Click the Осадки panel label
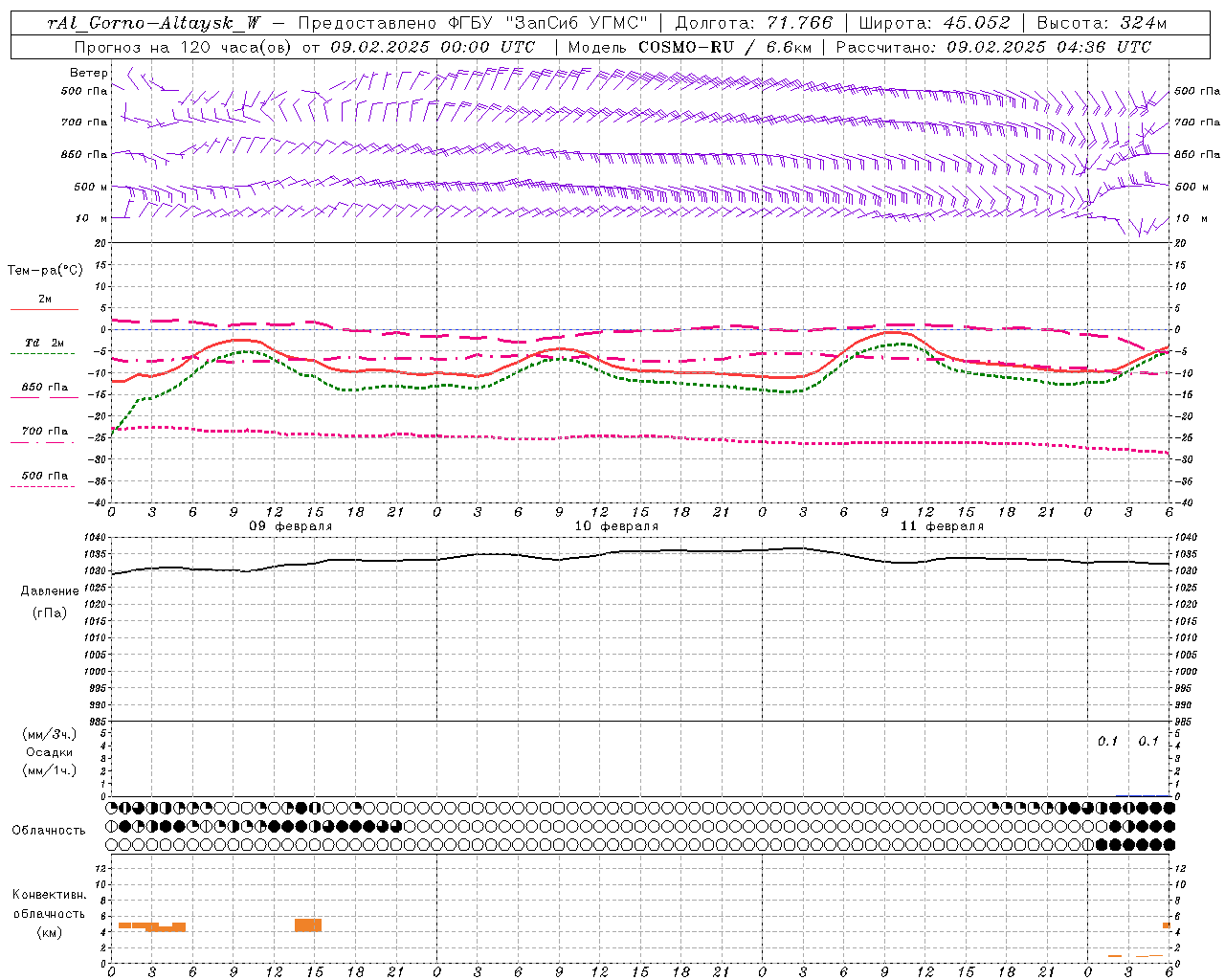 (50, 752)
